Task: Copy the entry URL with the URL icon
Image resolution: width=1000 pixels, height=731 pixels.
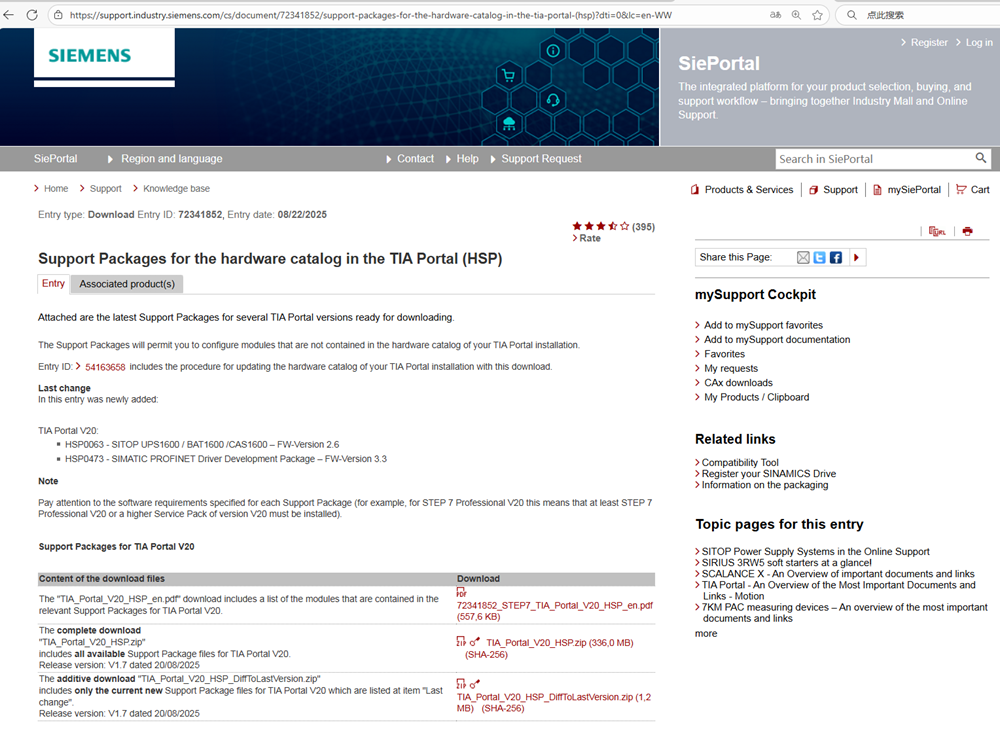Action: pyautogui.click(x=937, y=231)
